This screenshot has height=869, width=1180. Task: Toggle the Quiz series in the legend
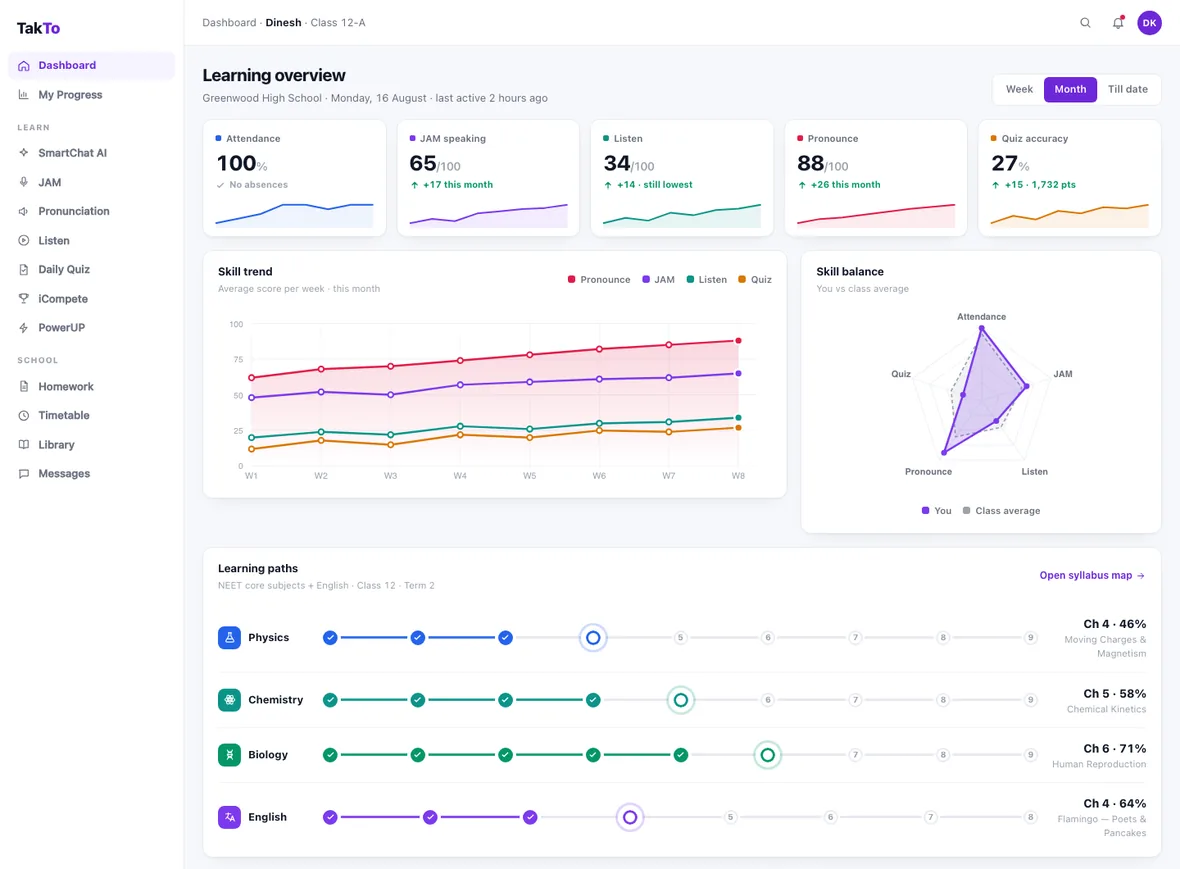coord(755,280)
